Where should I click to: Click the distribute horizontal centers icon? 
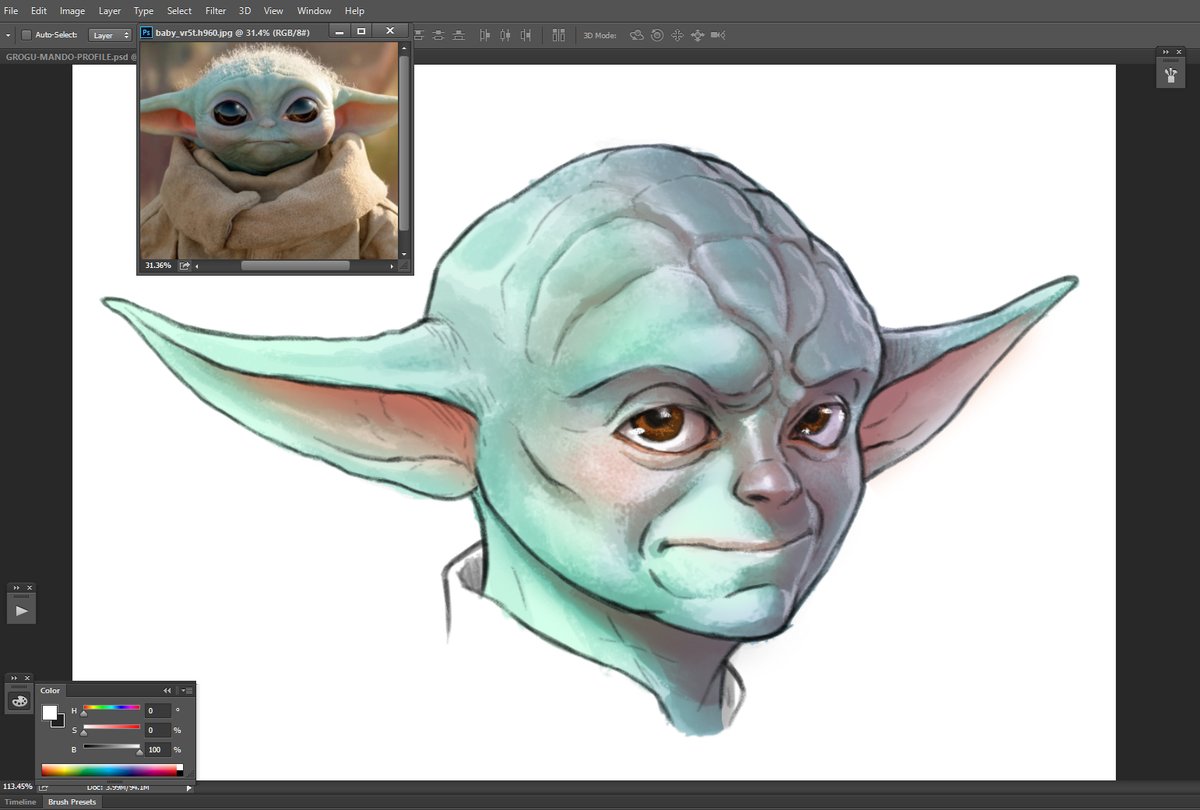point(506,35)
